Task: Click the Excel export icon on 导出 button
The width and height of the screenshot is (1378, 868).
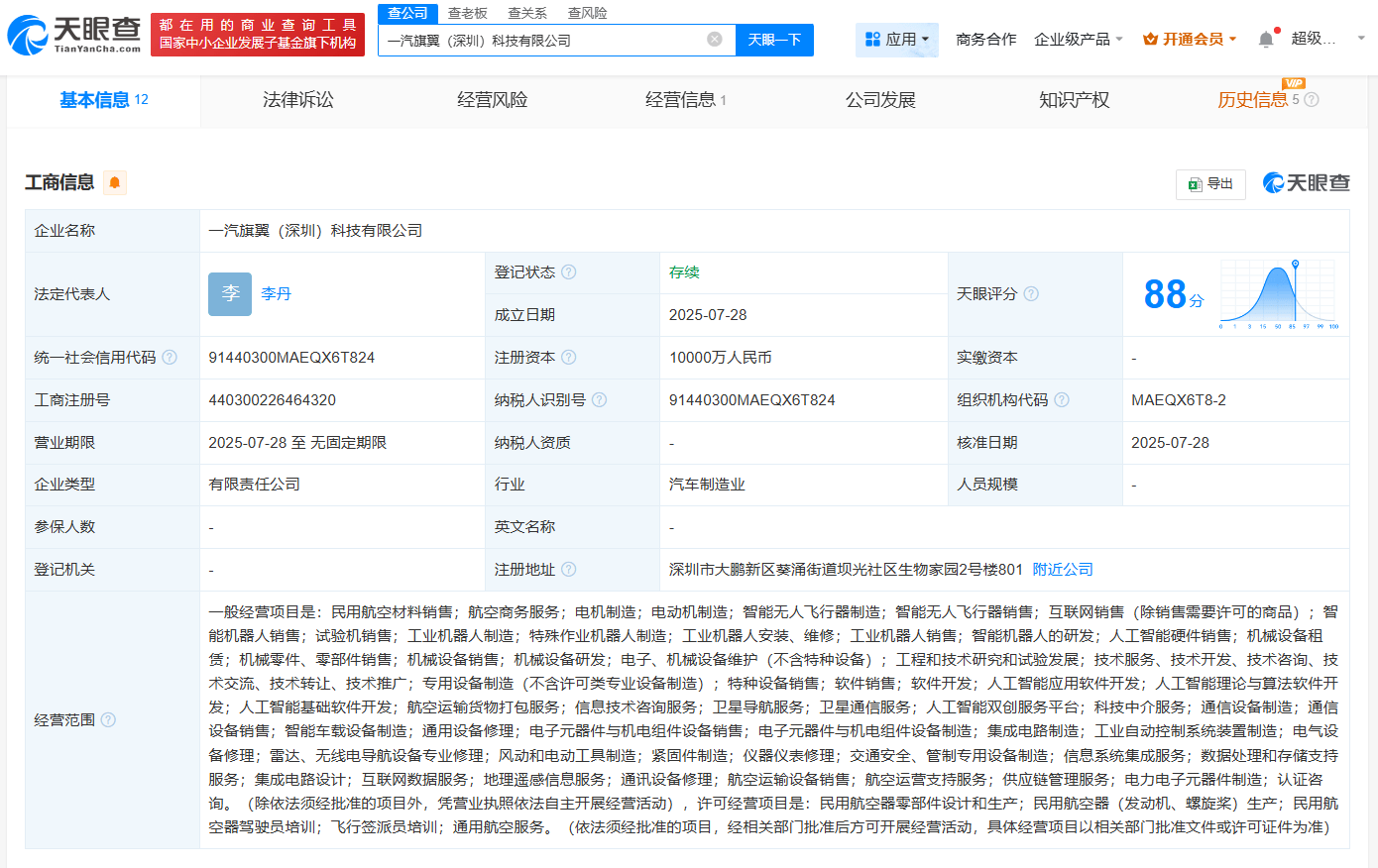Action: [1193, 184]
